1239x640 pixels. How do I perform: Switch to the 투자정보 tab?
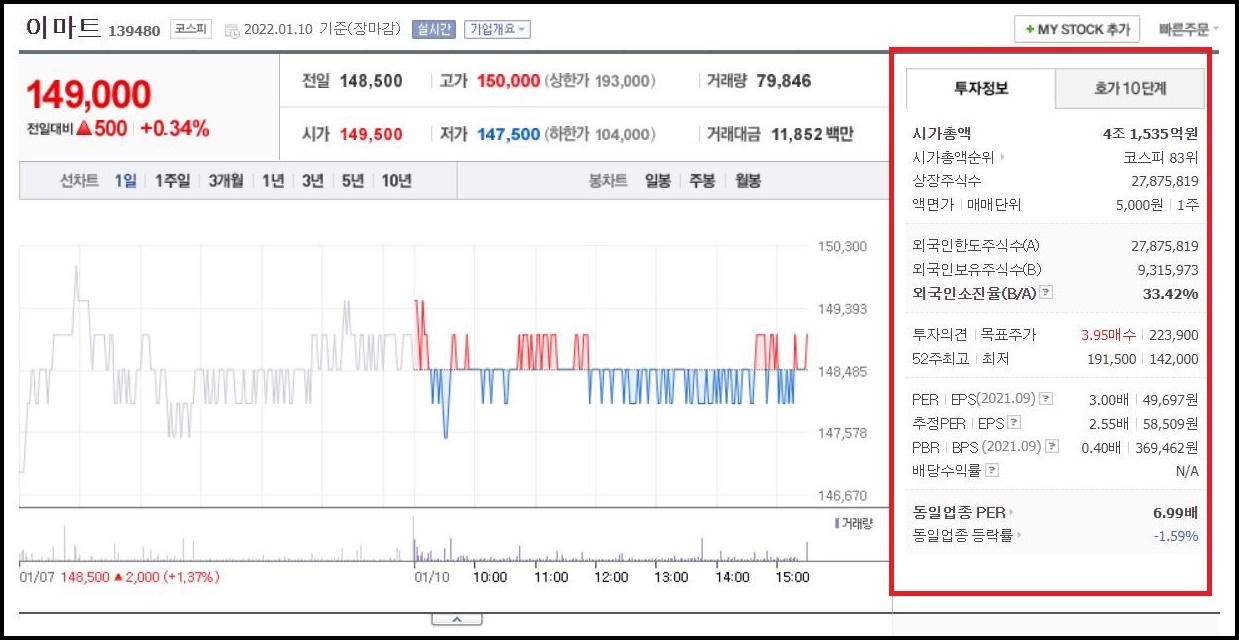981,88
